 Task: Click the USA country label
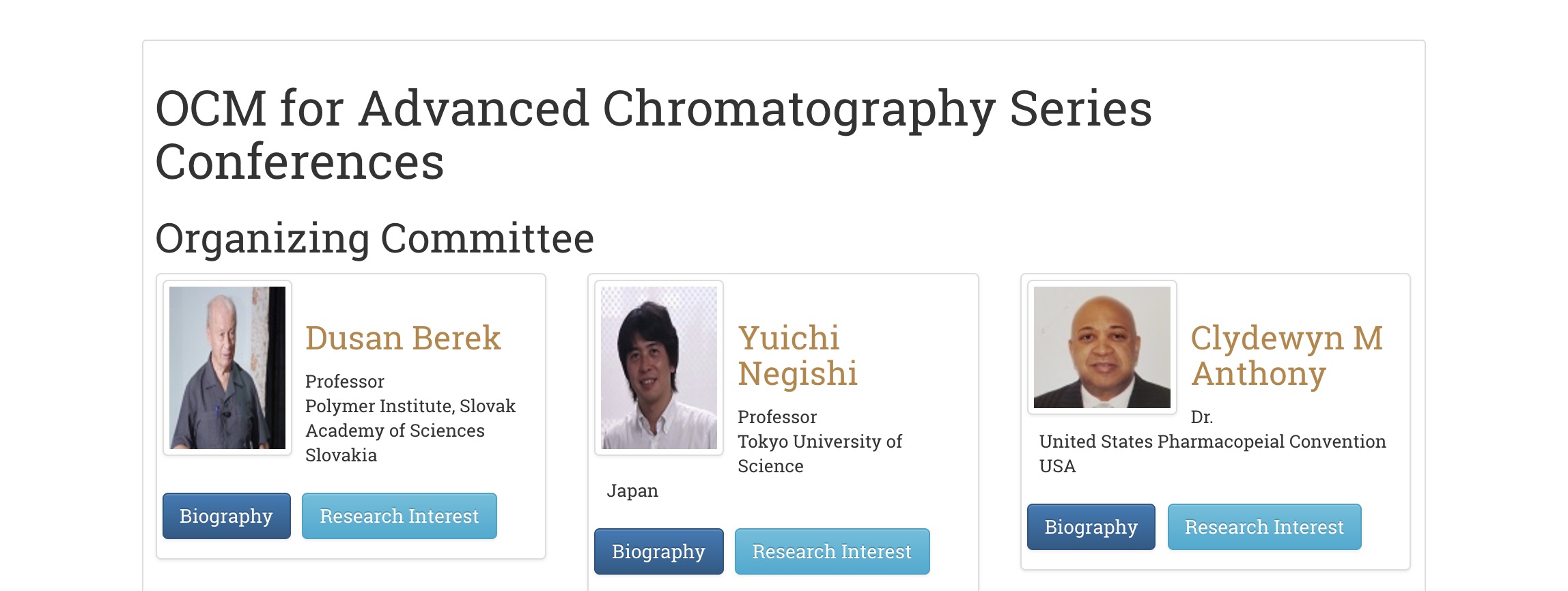point(1057,466)
